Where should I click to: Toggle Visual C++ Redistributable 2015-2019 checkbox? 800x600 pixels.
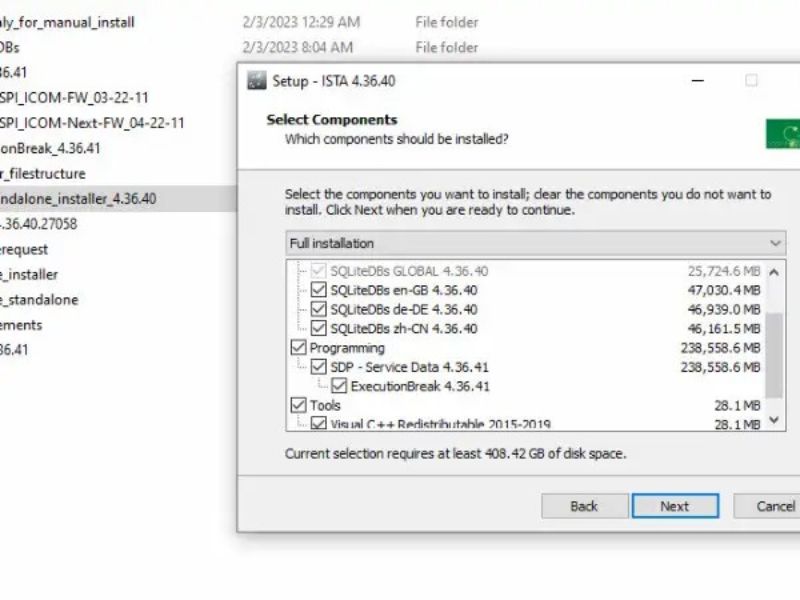319,424
